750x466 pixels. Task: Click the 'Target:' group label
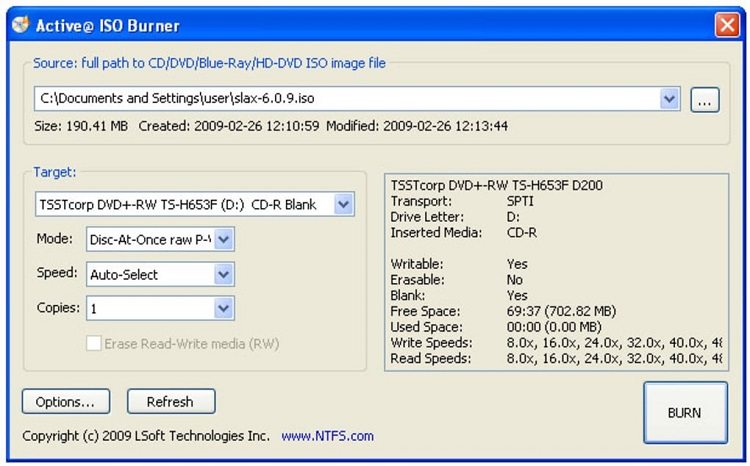[55, 172]
